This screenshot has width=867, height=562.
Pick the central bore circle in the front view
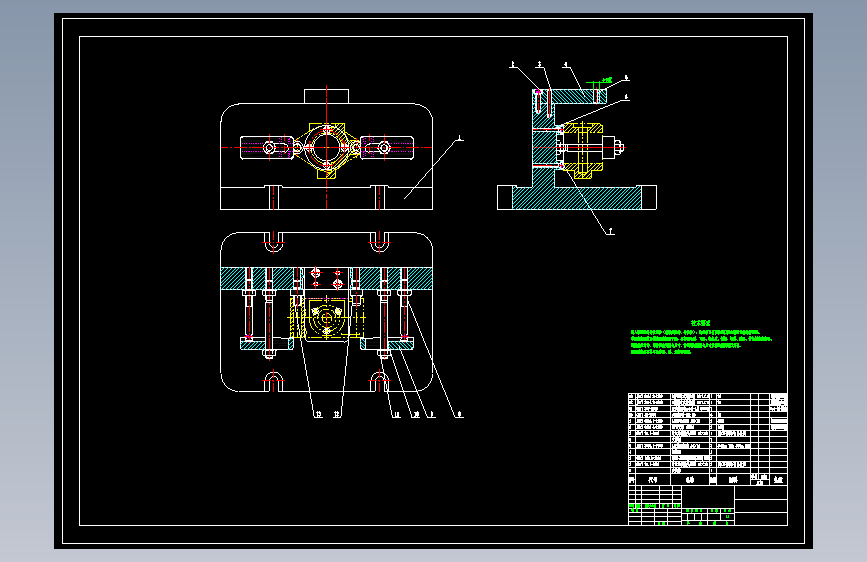coord(326,147)
